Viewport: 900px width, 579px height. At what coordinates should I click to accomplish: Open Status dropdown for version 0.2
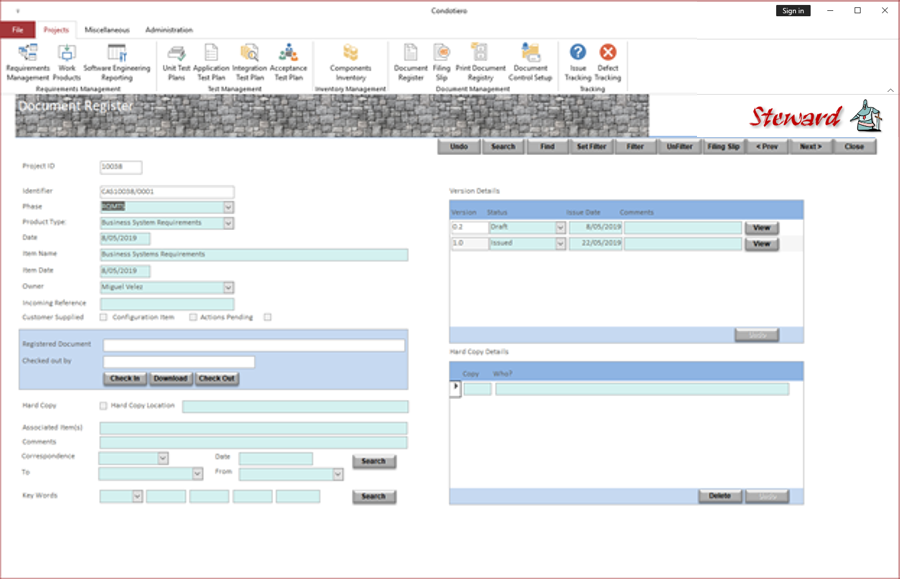(x=560, y=228)
